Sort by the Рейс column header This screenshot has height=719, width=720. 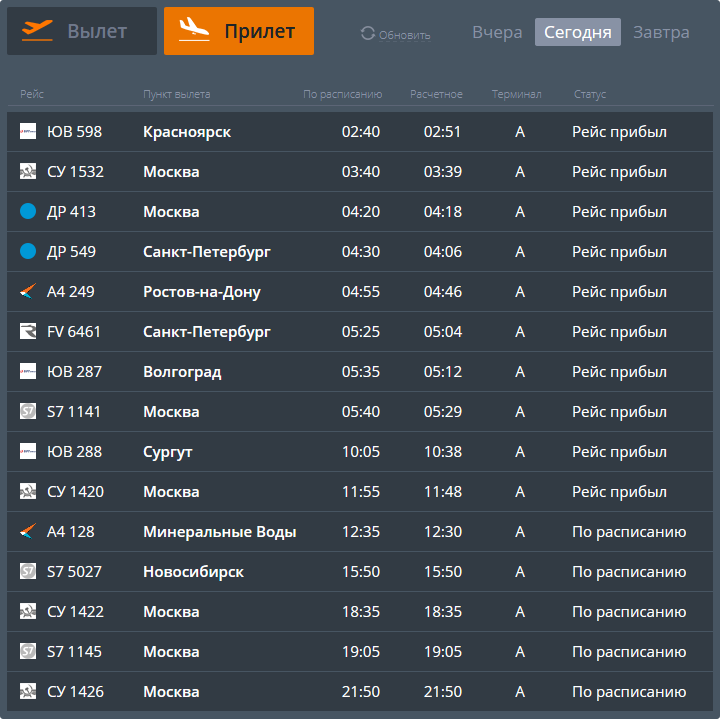pyautogui.click(x=32, y=95)
